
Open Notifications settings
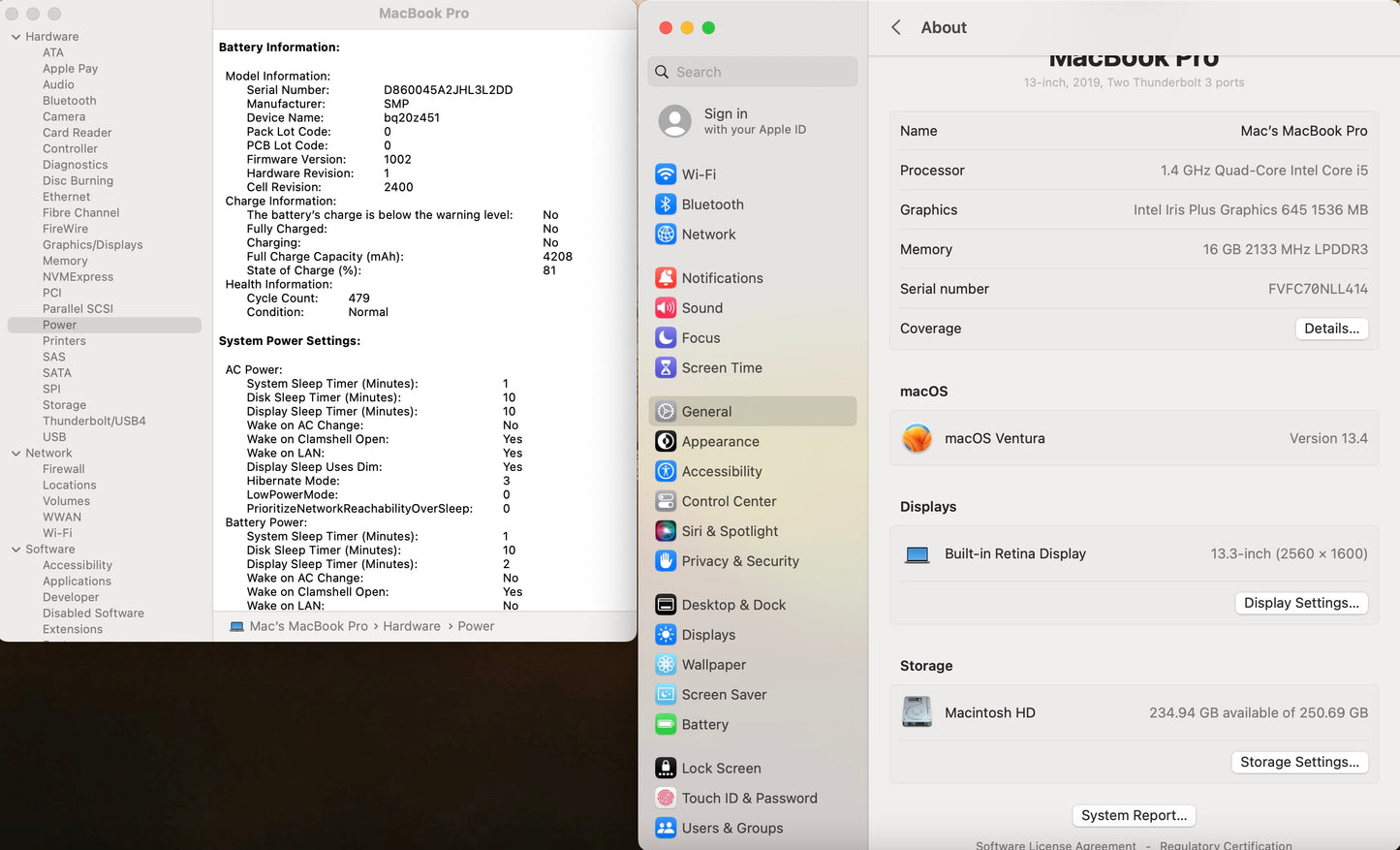coord(723,277)
